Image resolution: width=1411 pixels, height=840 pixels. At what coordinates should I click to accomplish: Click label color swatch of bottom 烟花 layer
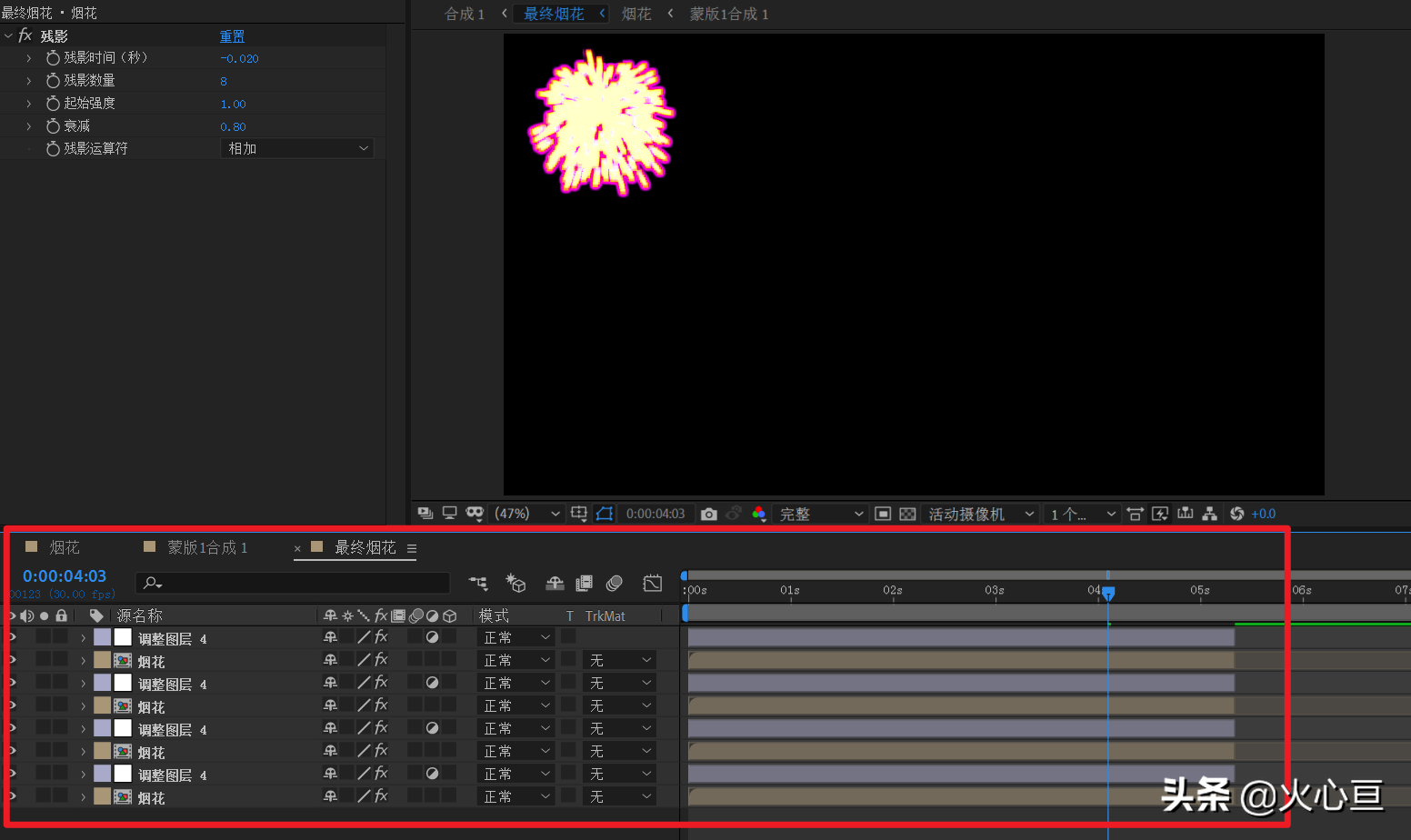(x=102, y=796)
